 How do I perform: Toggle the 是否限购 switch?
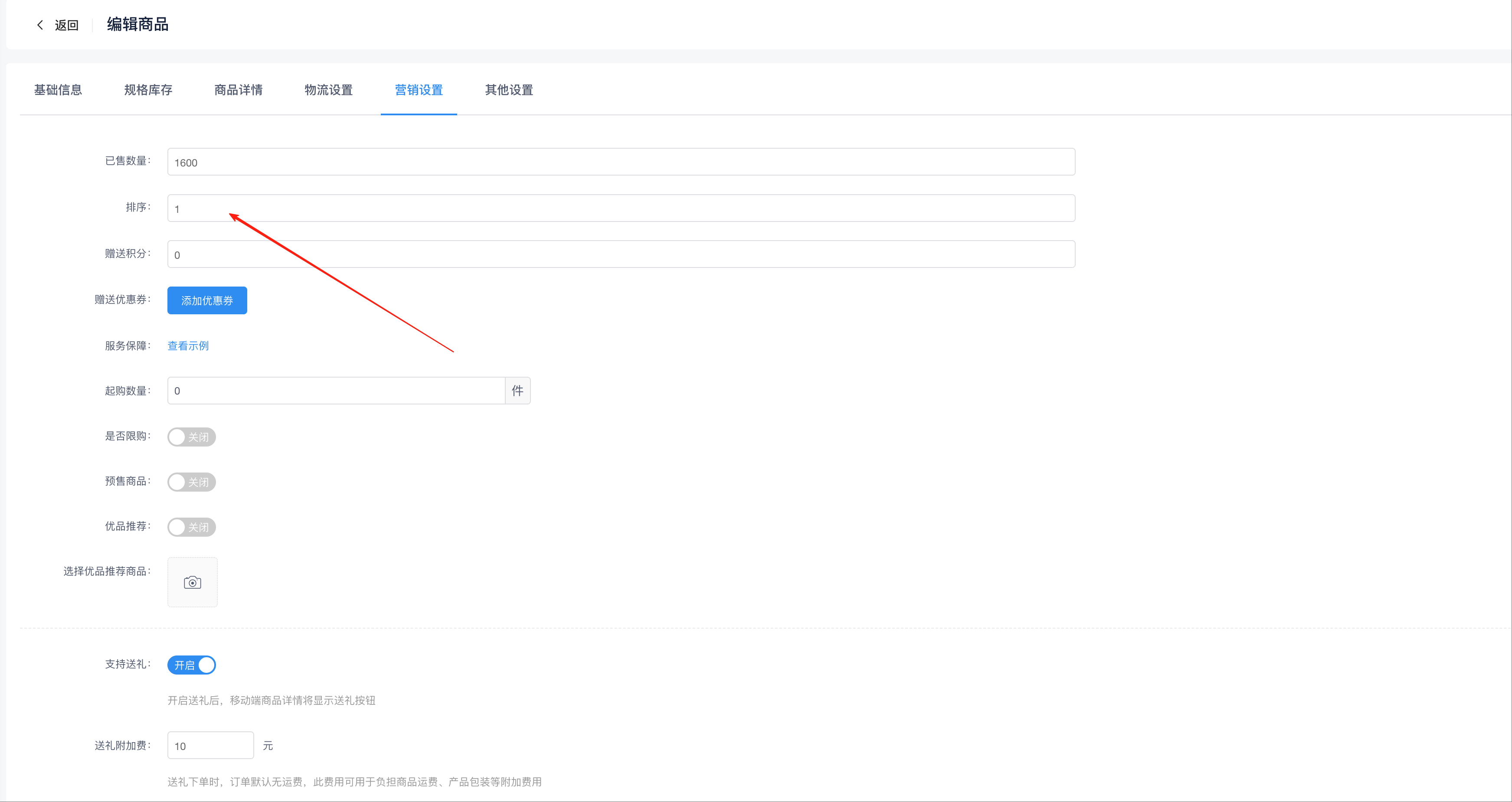coord(191,437)
